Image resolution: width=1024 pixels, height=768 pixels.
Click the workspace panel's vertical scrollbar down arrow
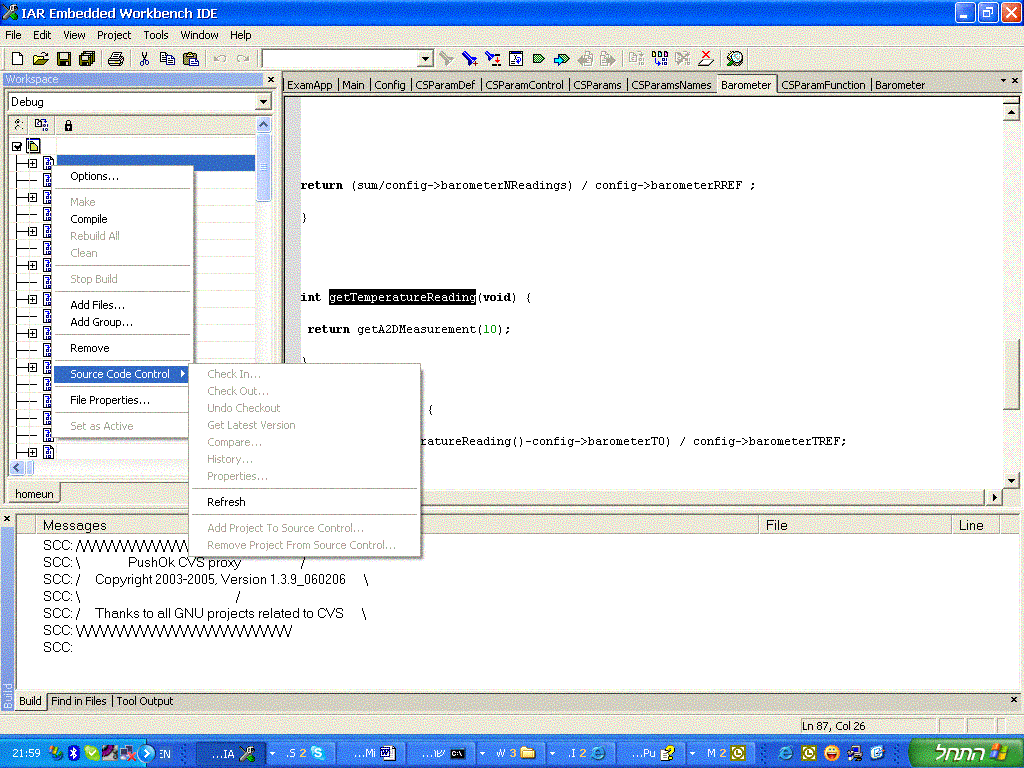(264, 451)
